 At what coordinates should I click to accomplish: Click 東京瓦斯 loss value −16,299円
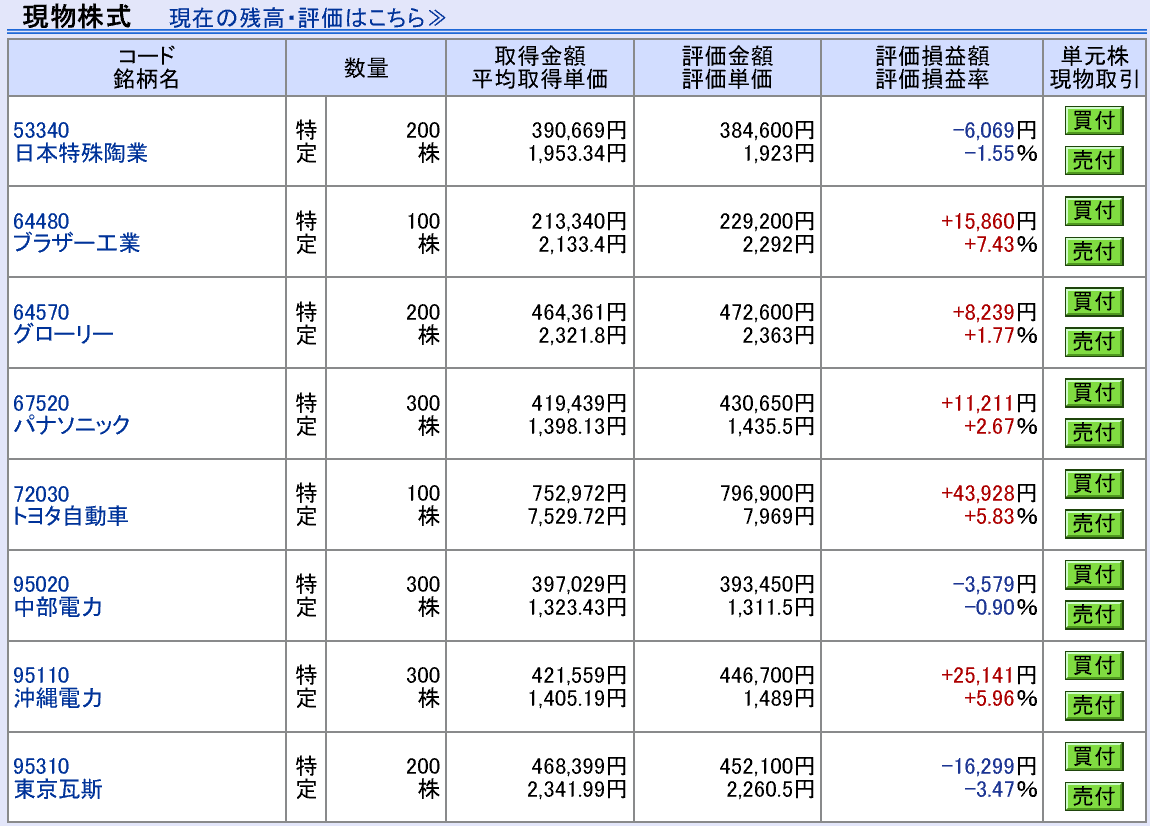coord(989,767)
